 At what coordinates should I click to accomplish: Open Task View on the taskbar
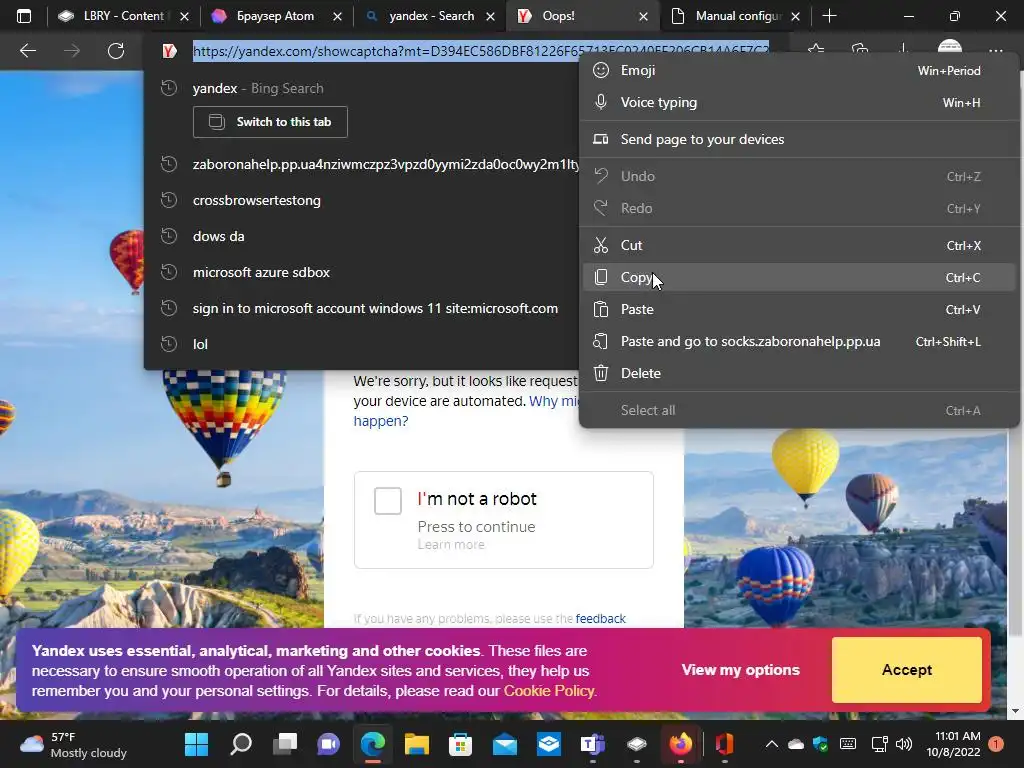[285, 744]
